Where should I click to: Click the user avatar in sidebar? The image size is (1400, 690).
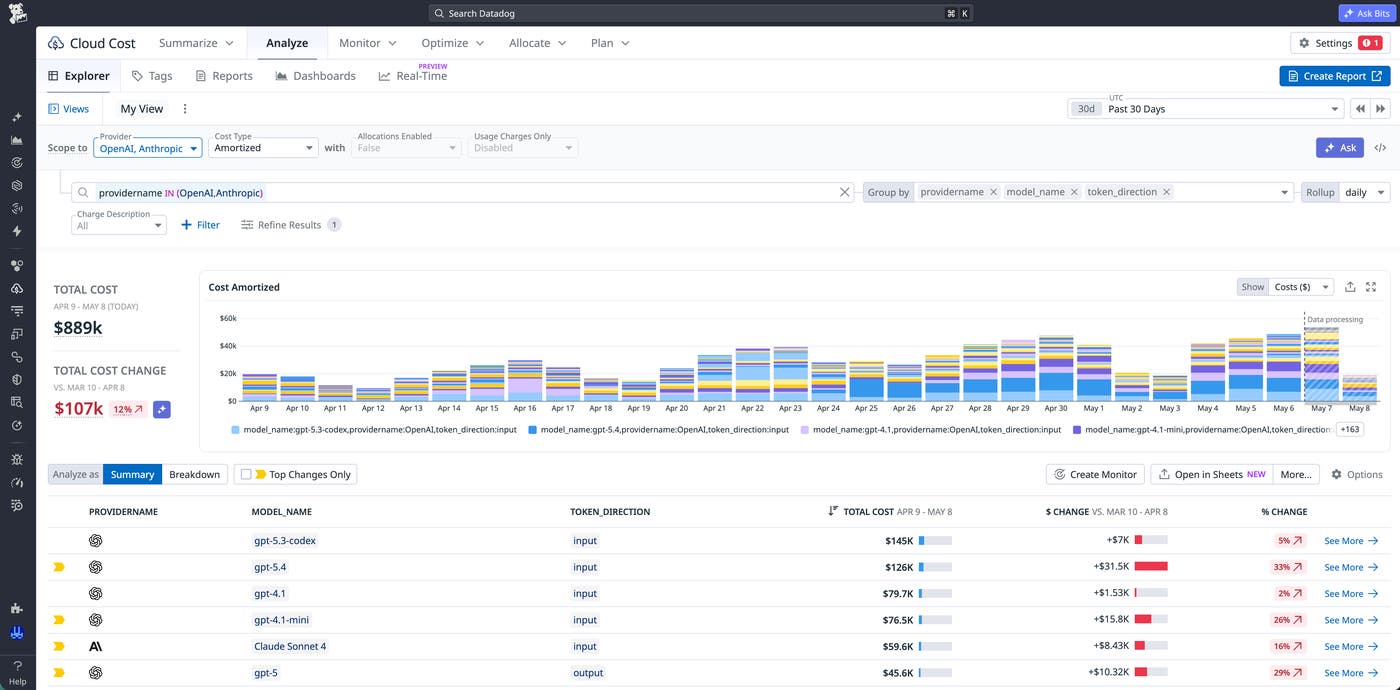(17, 632)
